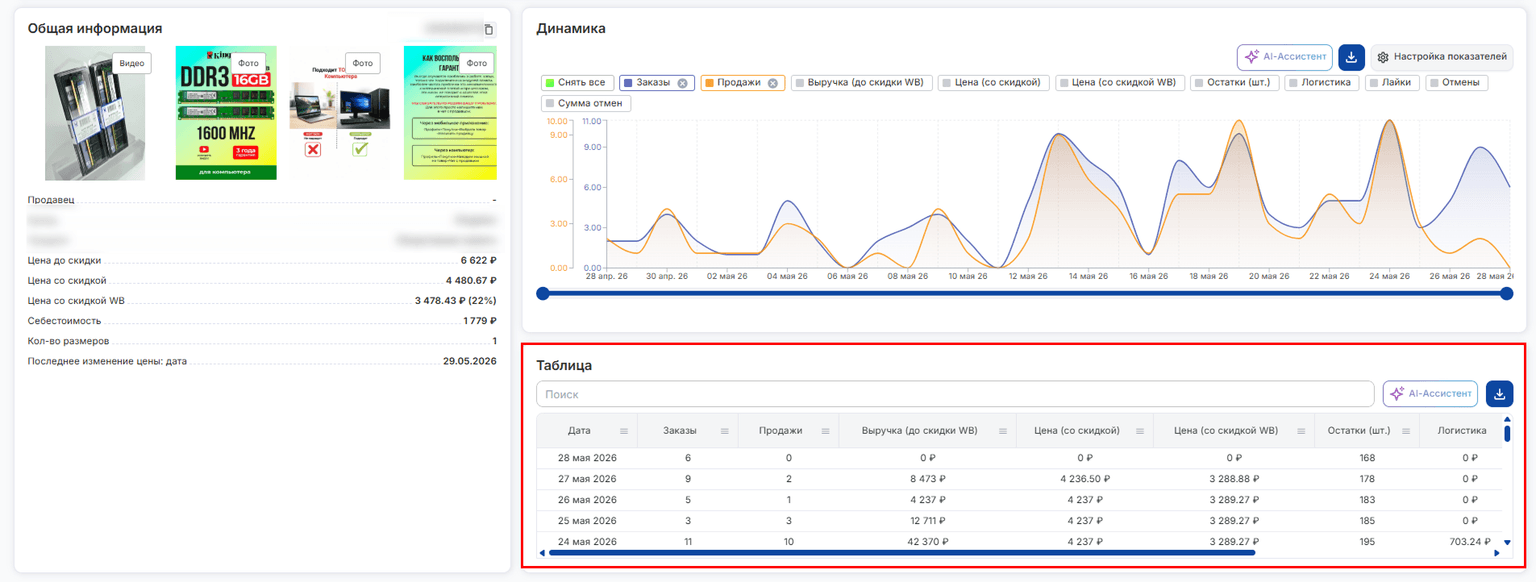
Task: Open the Заказы column menu icon
Action: pos(725,431)
